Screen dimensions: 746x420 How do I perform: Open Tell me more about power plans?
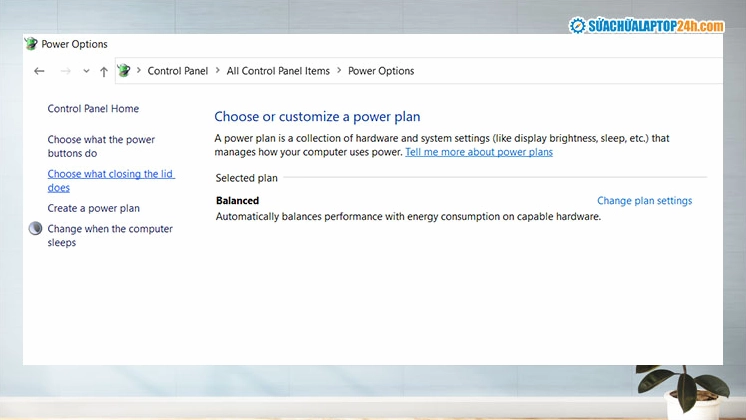click(x=479, y=152)
